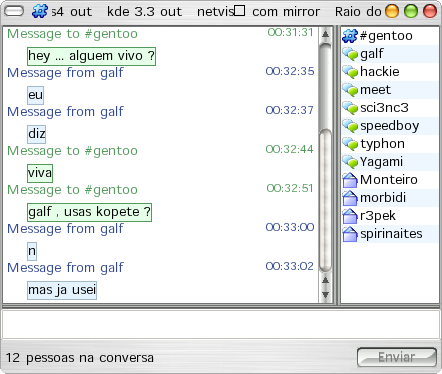The height and width of the screenshot is (374, 442).
Task: Click the 'galf , usas kopete ?' message bubble
Action: click(x=89, y=212)
